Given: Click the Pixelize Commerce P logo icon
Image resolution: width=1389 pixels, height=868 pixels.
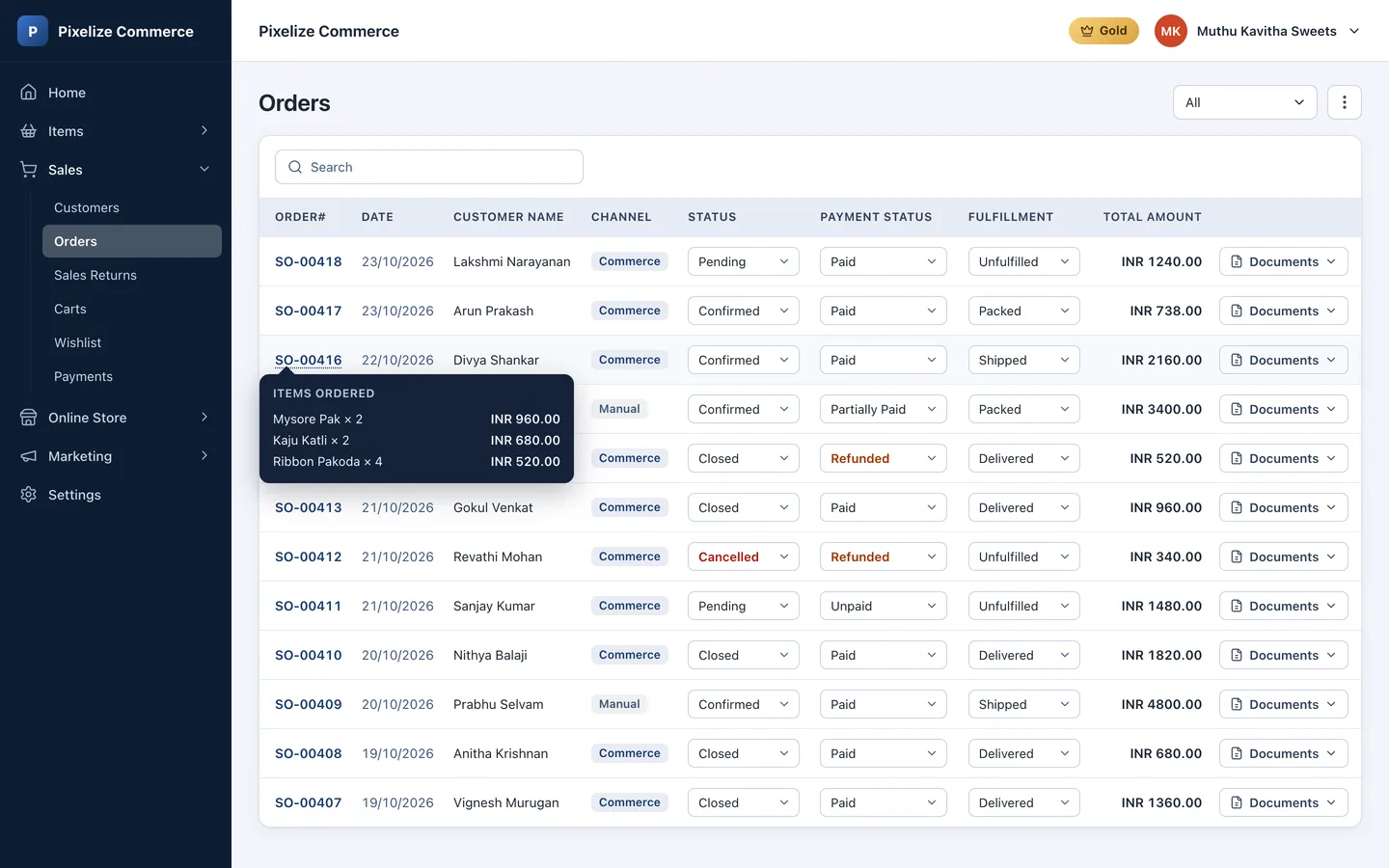Looking at the screenshot, I should coord(33,31).
